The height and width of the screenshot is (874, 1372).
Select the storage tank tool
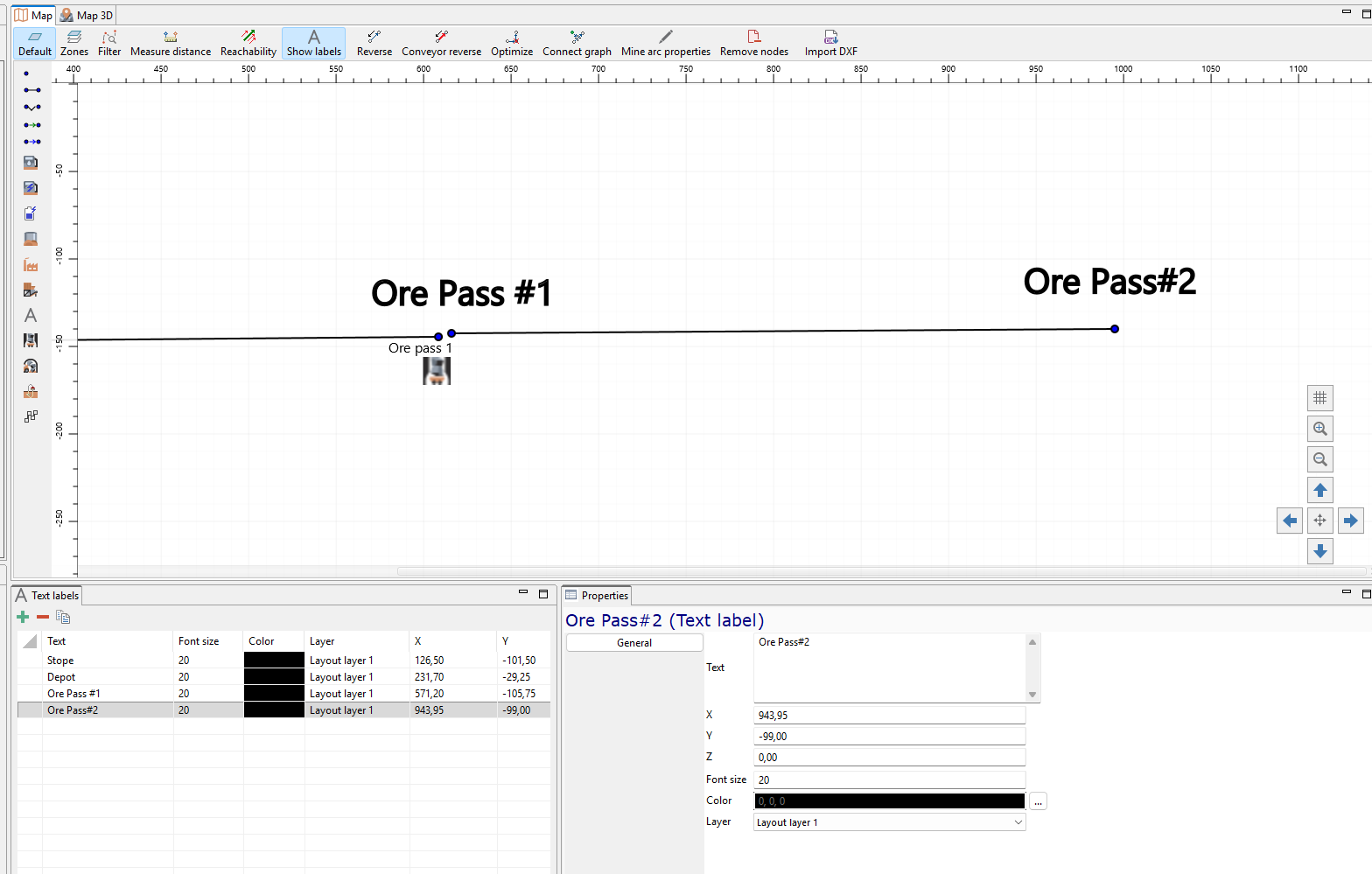tap(31, 239)
